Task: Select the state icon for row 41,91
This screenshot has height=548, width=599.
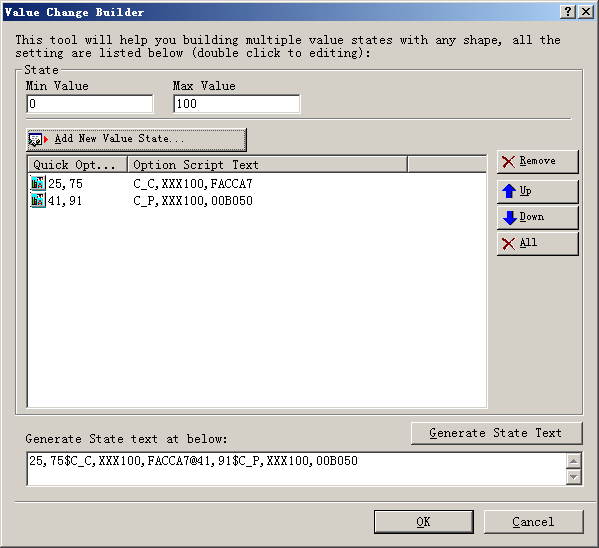Action: 38,200
